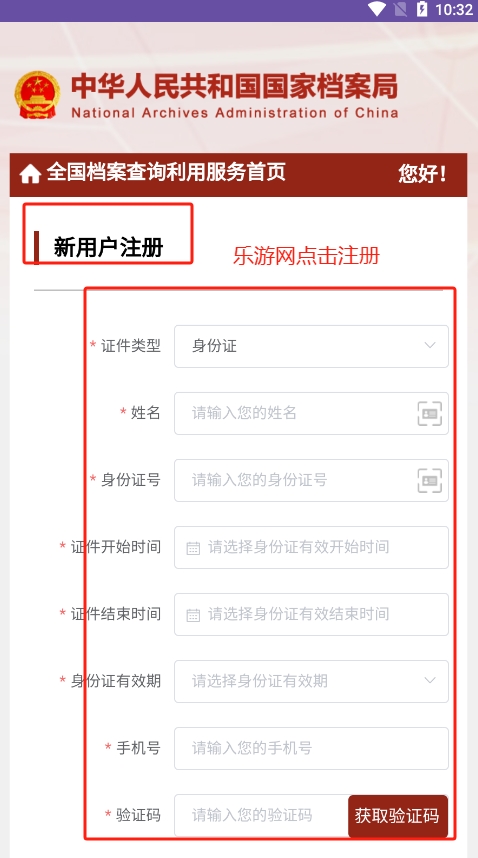Tap the 中华人民共和国国家档案局 title banner
The width and height of the screenshot is (478, 858).
tap(235, 95)
